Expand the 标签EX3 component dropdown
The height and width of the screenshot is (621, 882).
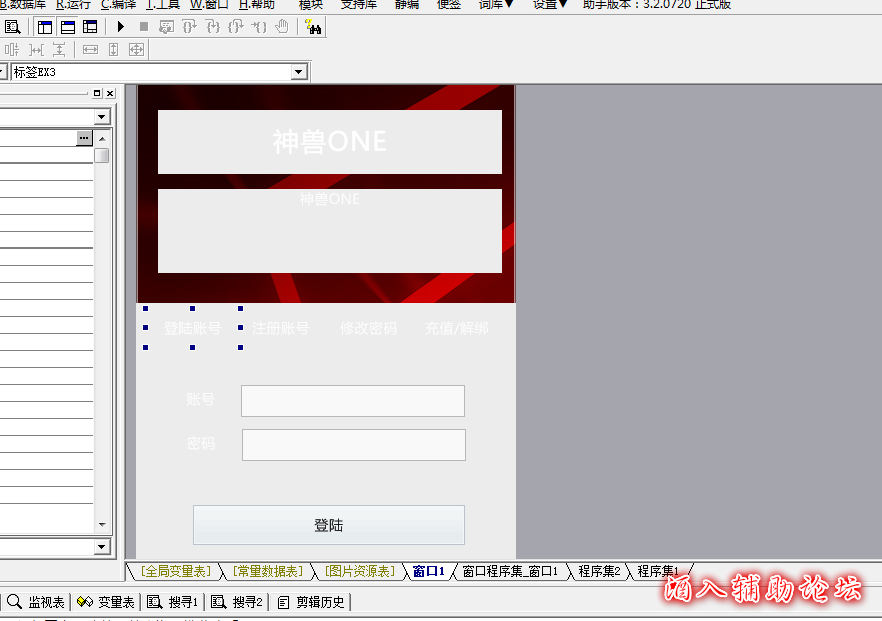pyautogui.click(x=298, y=72)
